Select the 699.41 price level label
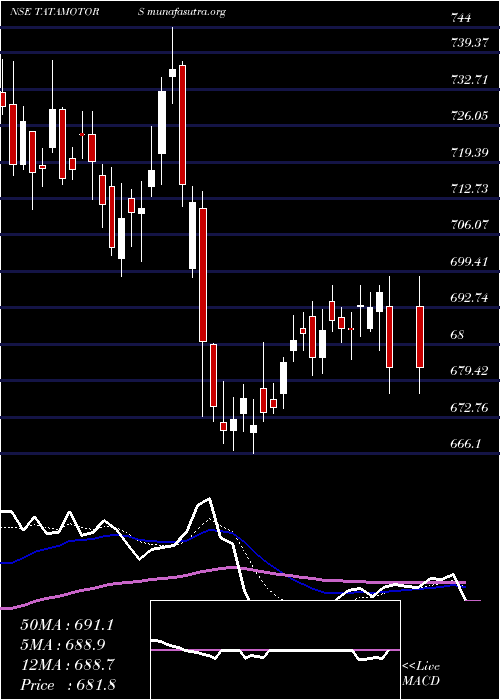 pos(469,262)
